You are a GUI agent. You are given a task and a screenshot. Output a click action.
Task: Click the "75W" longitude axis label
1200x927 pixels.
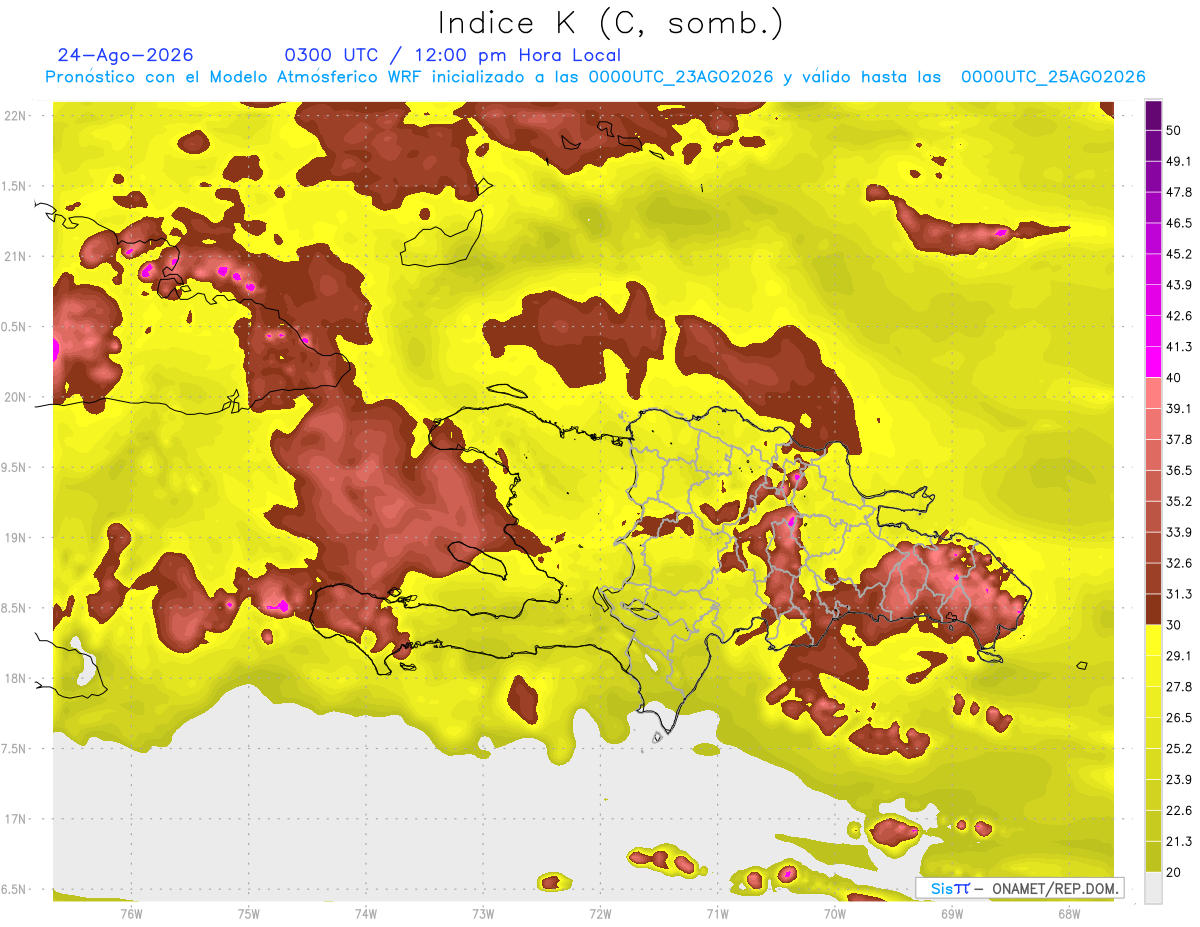click(x=249, y=913)
